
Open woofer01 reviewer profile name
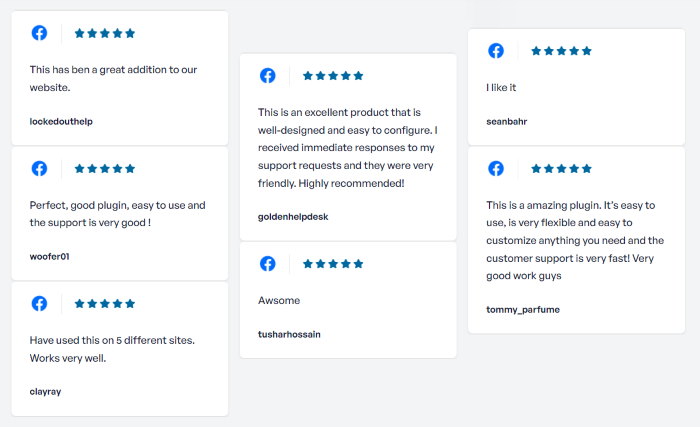pos(49,256)
